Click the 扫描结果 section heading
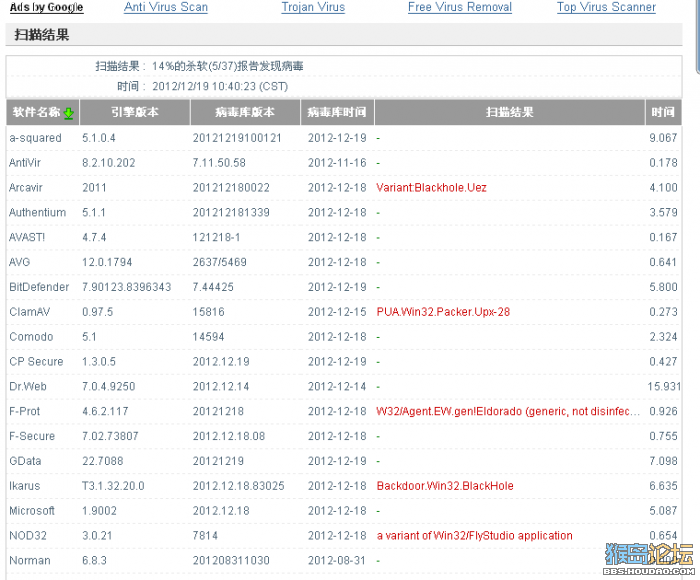Screen dimensions: 700x580 point(42,35)
